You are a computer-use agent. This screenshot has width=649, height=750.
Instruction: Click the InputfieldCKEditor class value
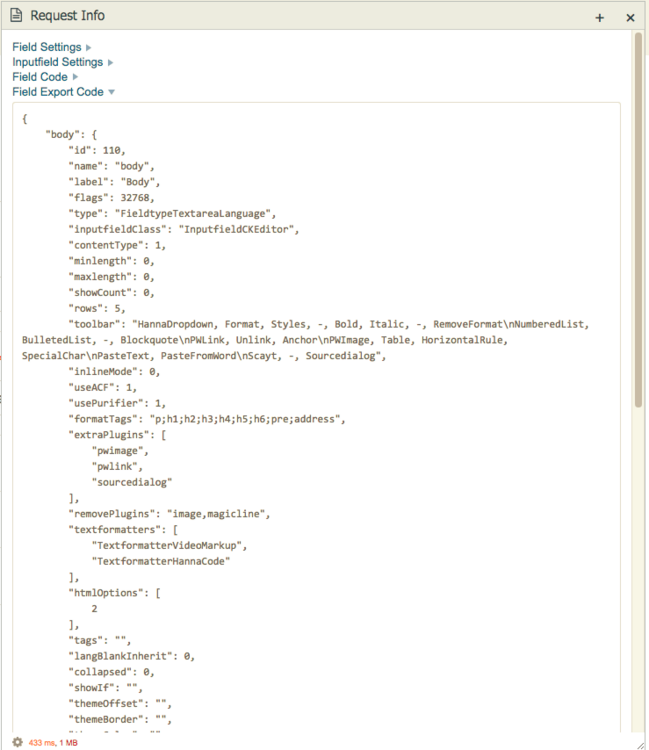(x=236, y=229)
